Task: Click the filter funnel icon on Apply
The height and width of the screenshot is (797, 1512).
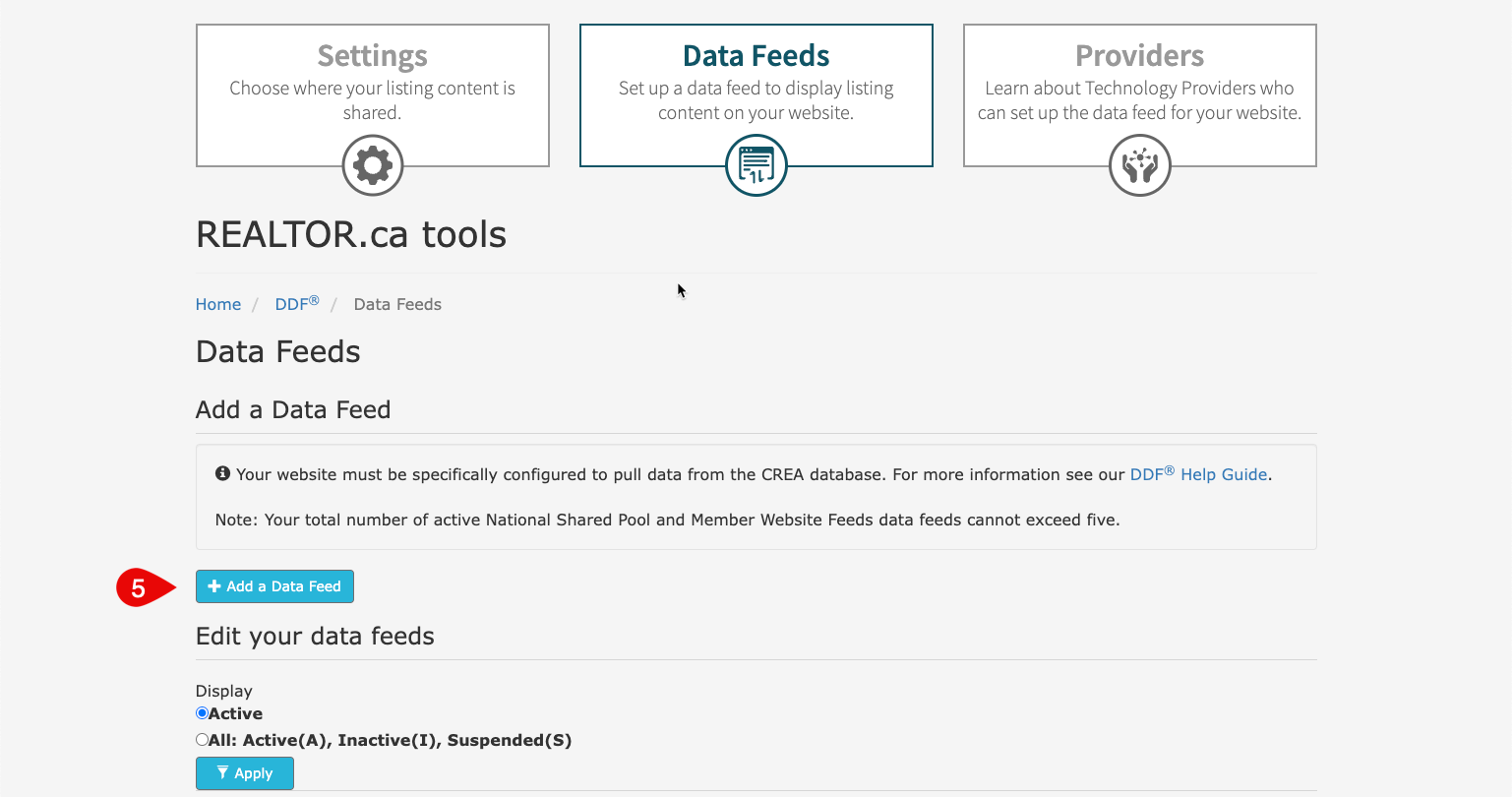Action: [x=222, y=772]
